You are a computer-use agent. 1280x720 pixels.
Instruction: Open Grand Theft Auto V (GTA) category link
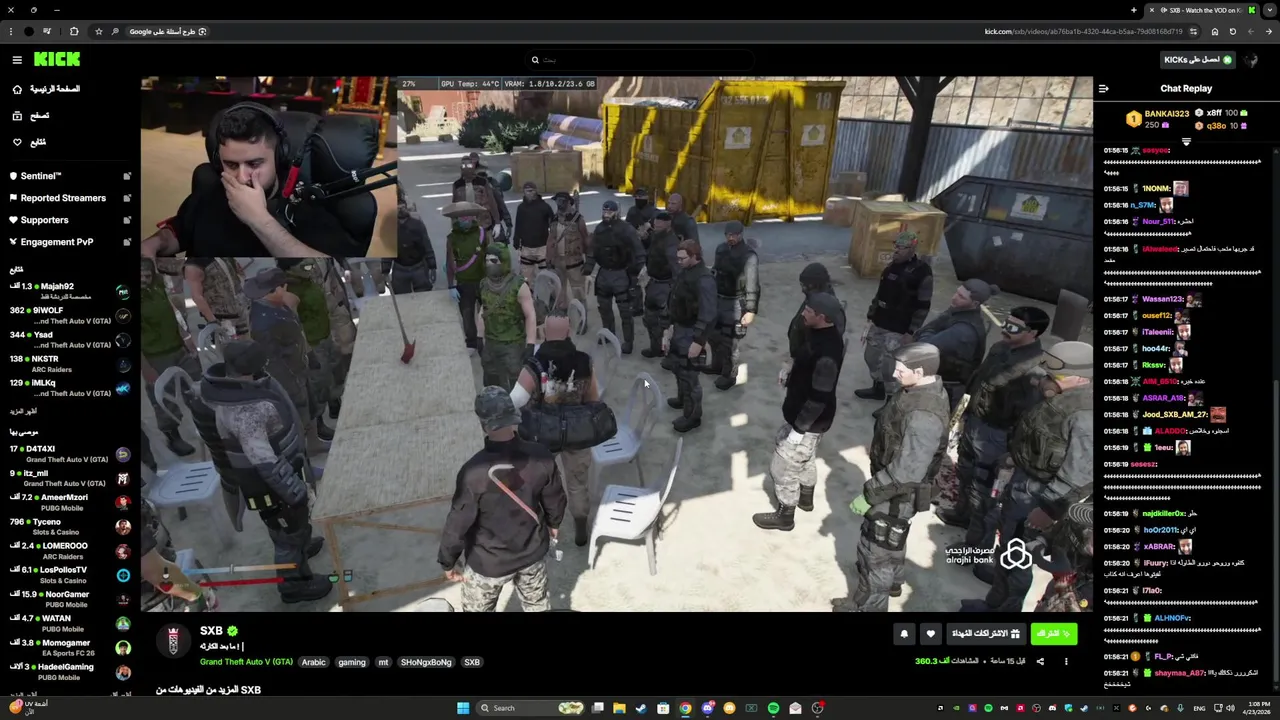[246, 662]
